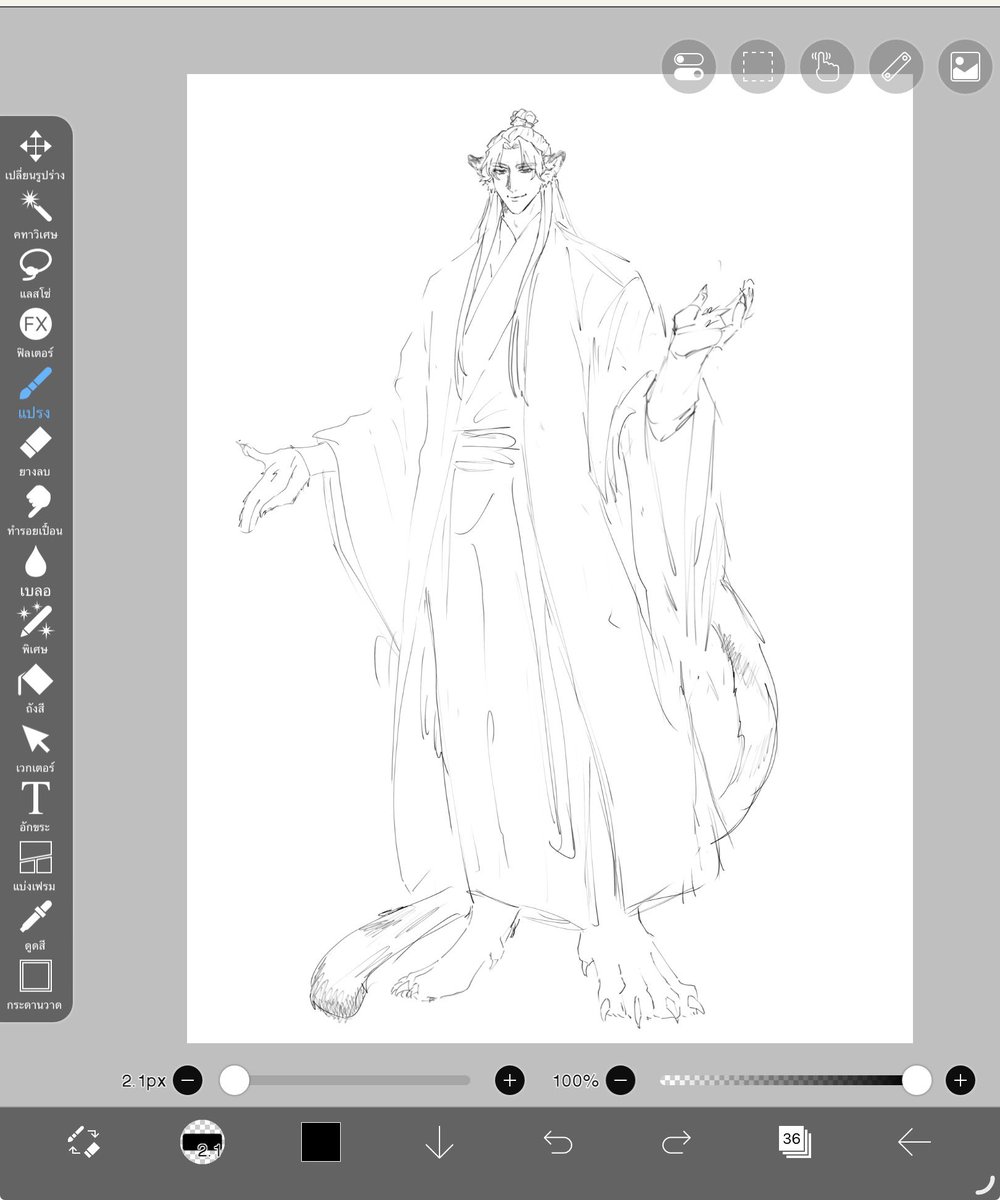The height and width of the screenshot is (1200, 1000).
Task: Open the FX Filter tool (ฟิลเตอร์)
Action: click(x=36, y=333)
